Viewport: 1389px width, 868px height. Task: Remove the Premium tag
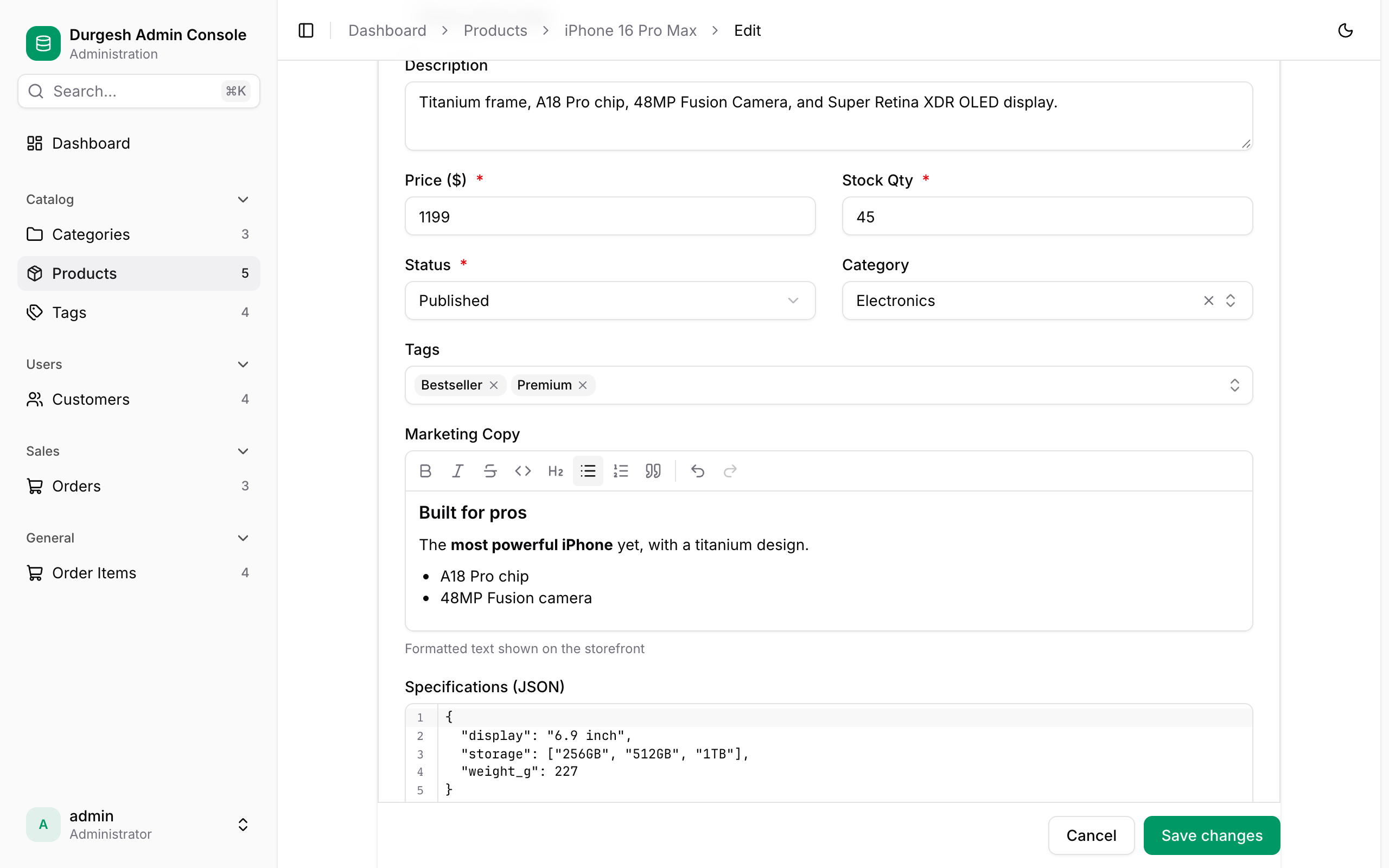583,385
